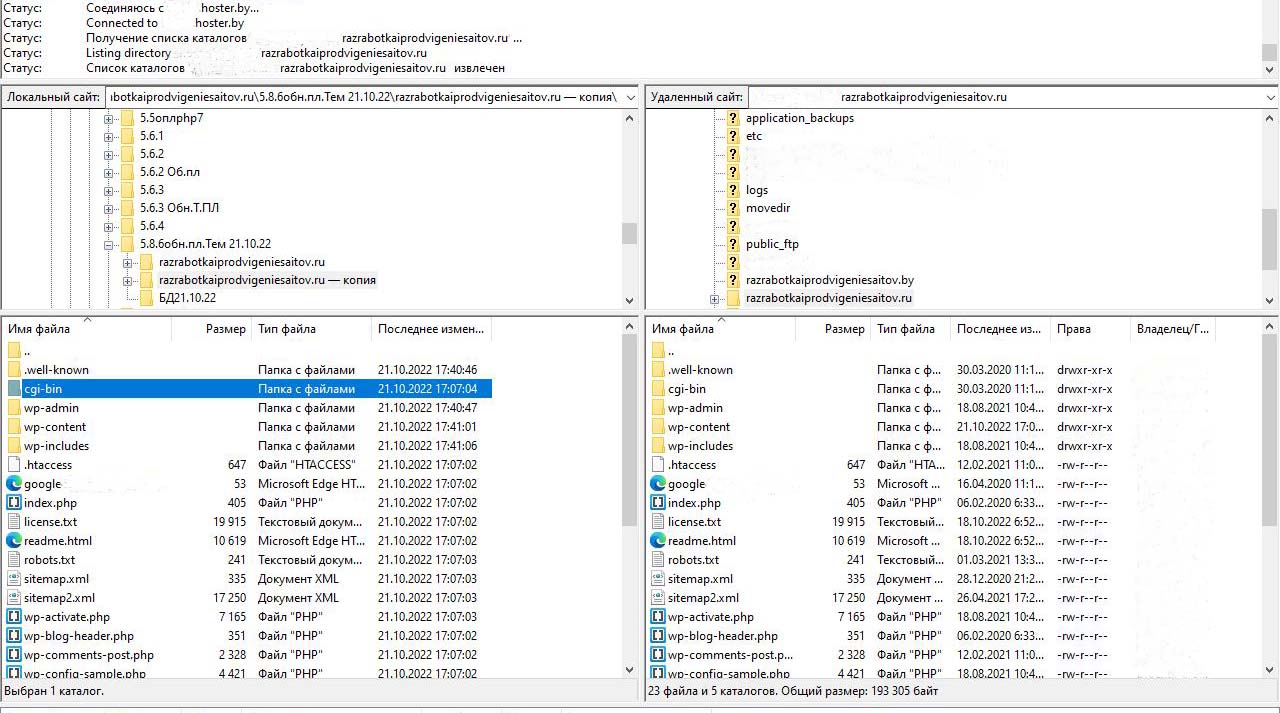The width and height of the screenshot is (1280, 713).
Task: Click down arrow of local file list scrollbar
Action: pyautogui.click(x=629, y=670)
